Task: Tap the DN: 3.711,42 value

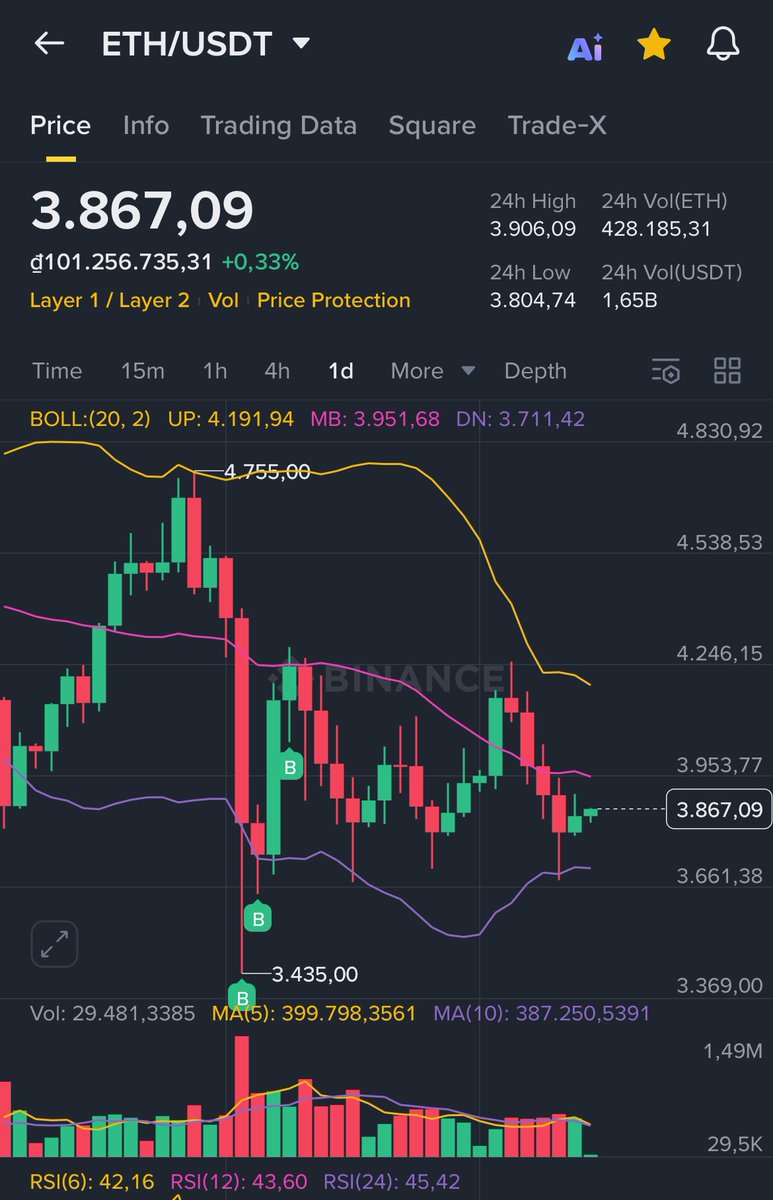Action: click(521, 419)
